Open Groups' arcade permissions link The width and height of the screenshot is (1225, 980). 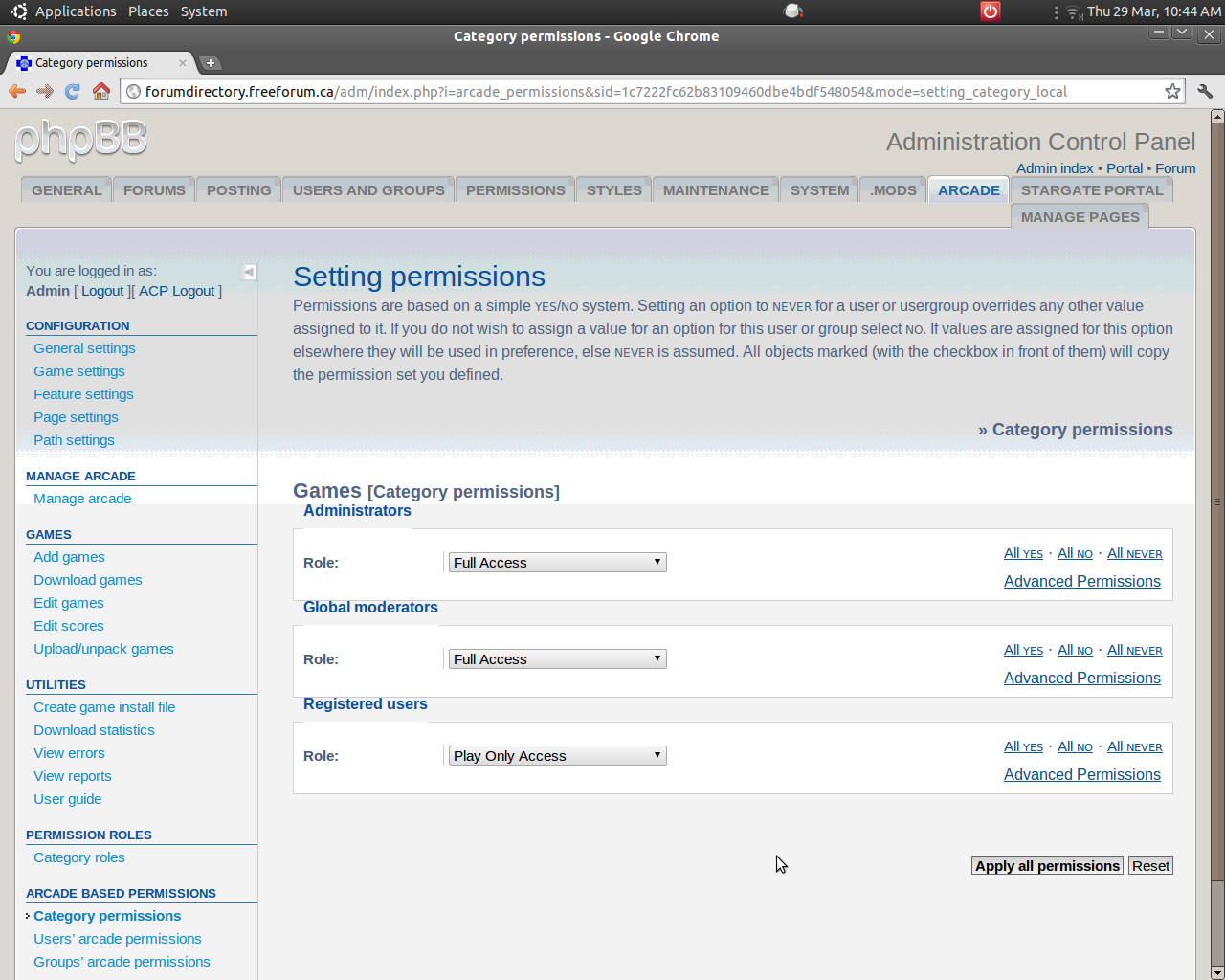(122, 962)
